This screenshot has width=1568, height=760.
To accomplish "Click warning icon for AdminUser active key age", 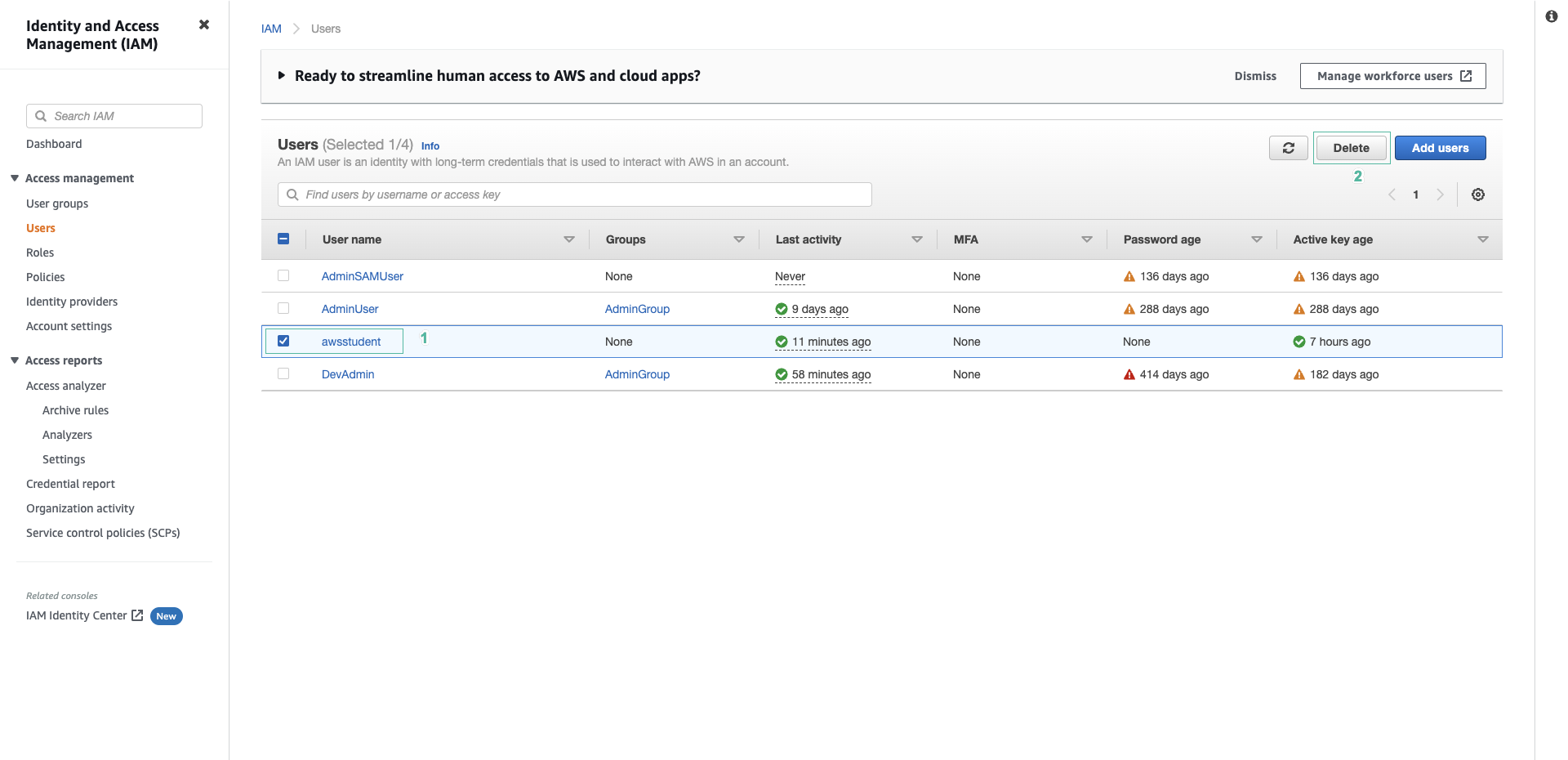I will pyautogui.click(x=1299, y=309).
